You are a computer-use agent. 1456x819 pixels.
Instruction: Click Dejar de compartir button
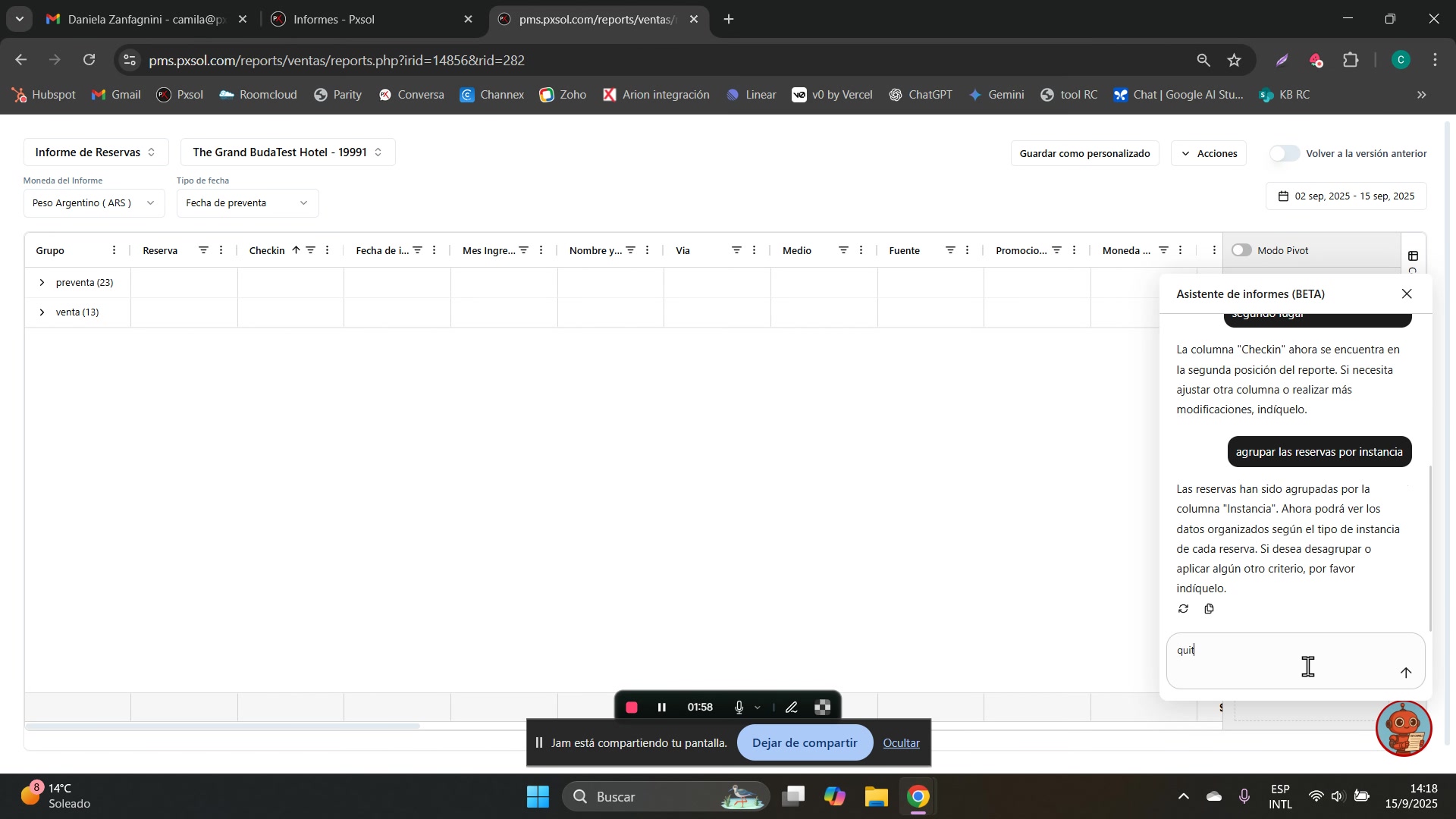805,744
